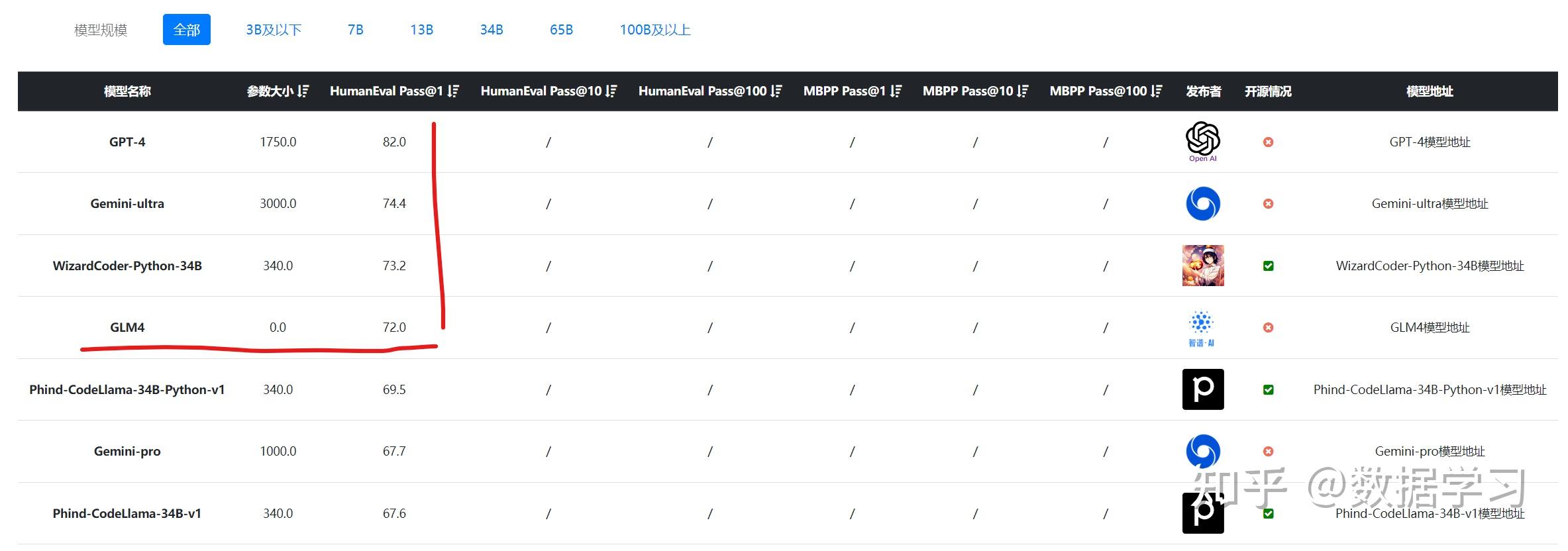Image resolution: width=1568 pixels, height=551 pixels.
Task: Open GLM4模型地址 link
Action: tap(1430, 327)
